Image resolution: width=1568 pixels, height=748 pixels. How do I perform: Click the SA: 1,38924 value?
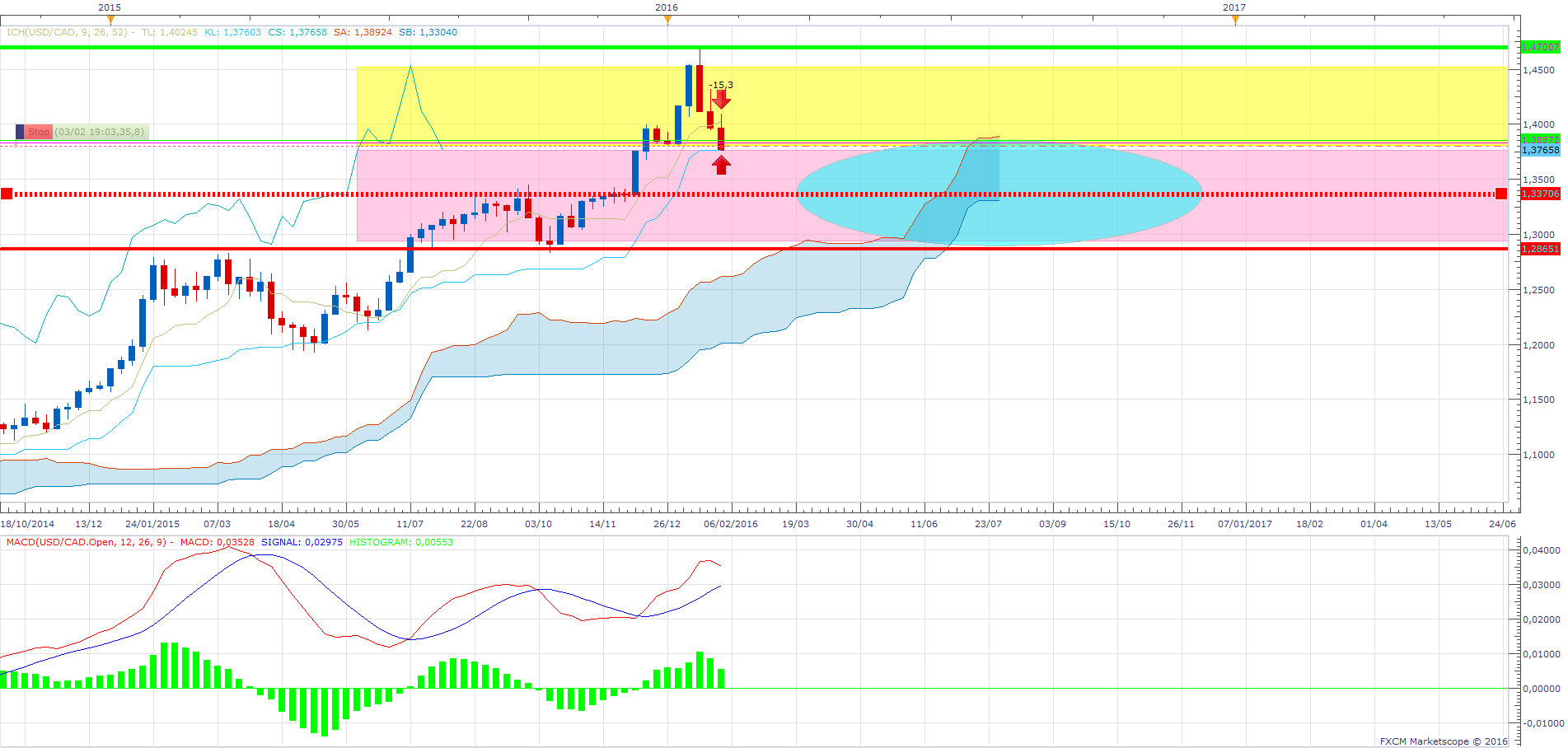tap(363, 32)
